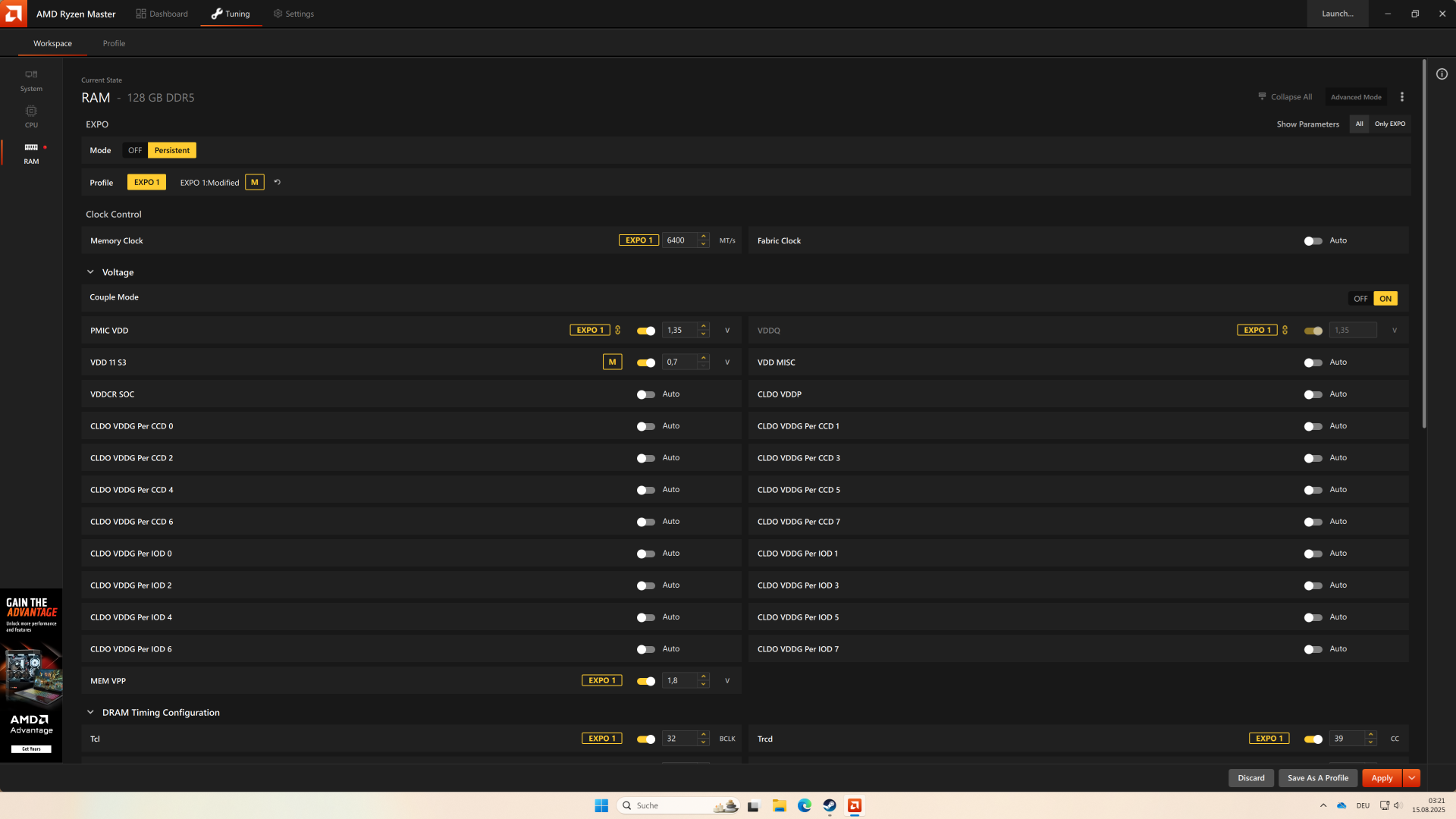Open the CPU section in sidebar
This screenshot has width=1456, height=819.
[x=31, y=117]
